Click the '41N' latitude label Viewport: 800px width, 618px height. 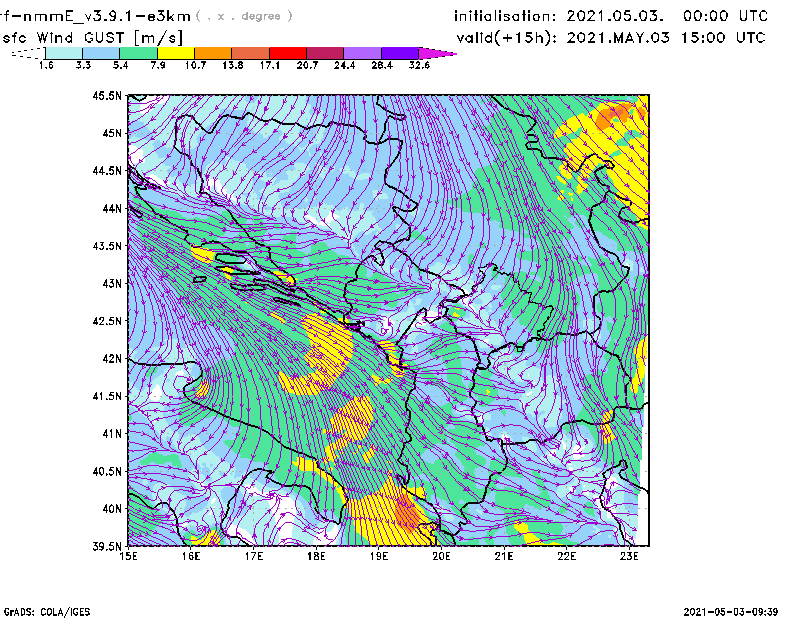click(x=112, y=434)
